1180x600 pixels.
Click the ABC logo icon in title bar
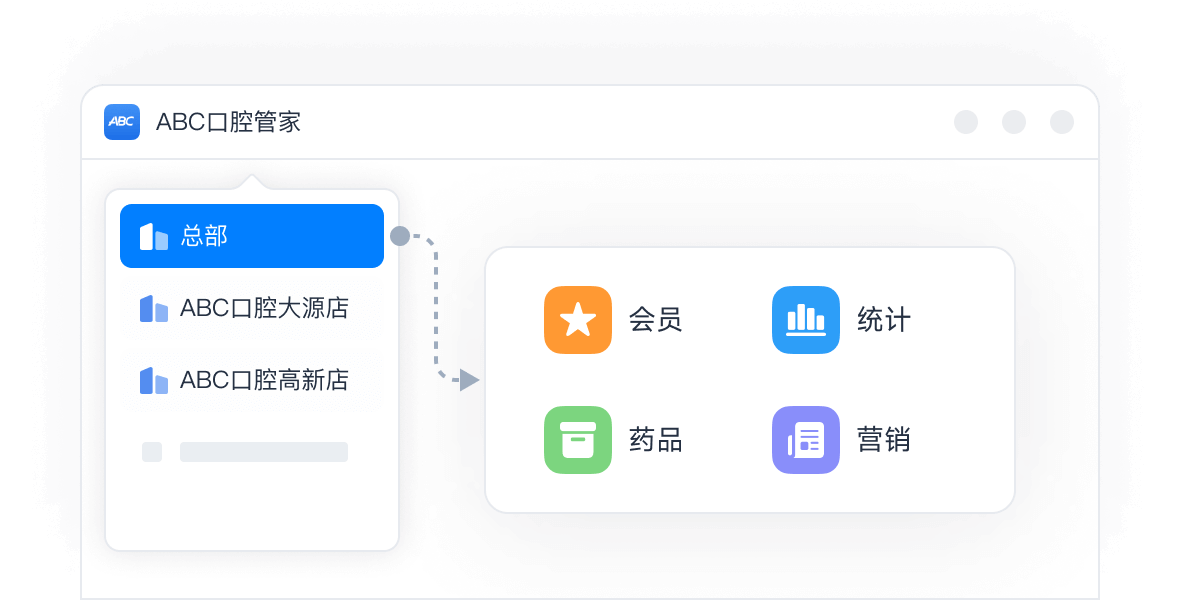[x=122, y=122]
